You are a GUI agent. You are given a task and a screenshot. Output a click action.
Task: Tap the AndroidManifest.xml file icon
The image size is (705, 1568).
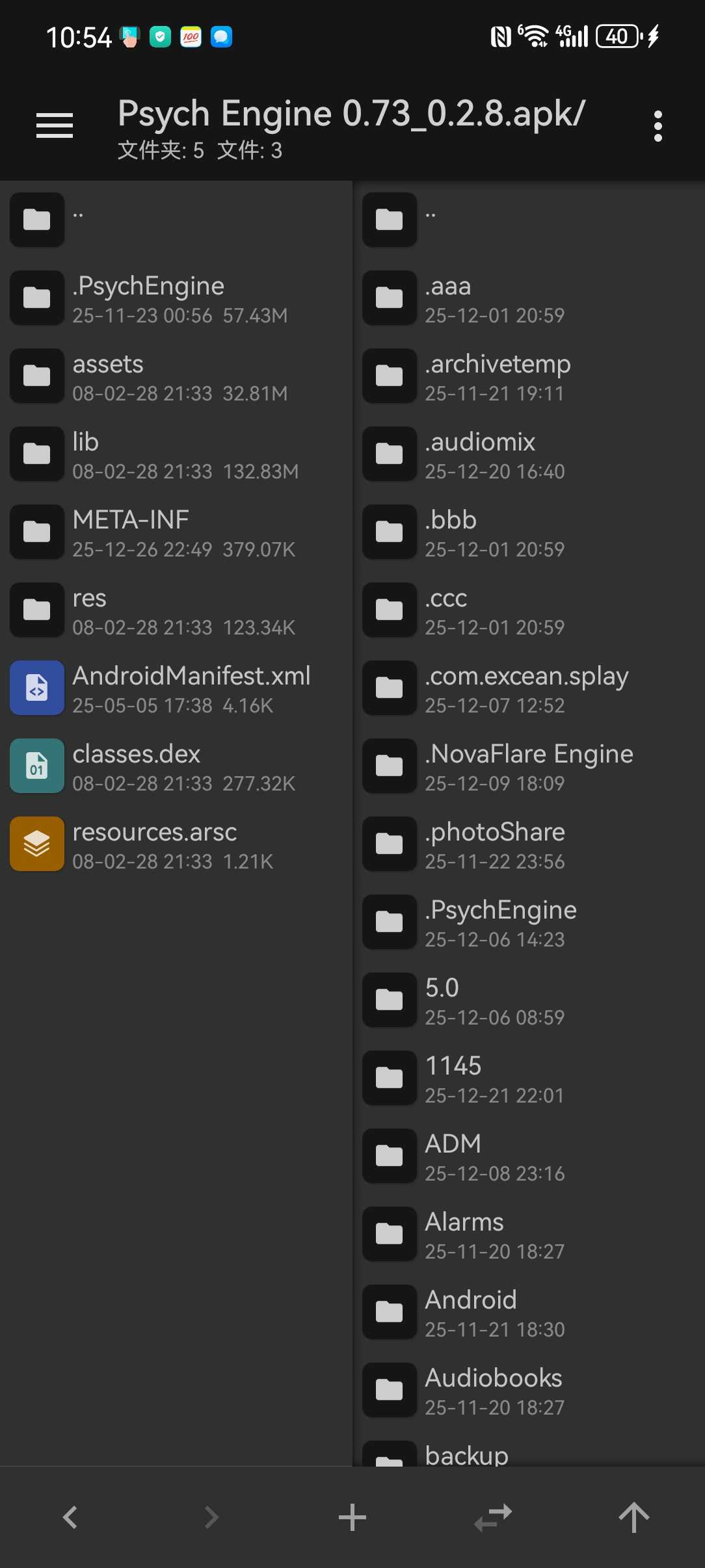[x=37, y=688]
